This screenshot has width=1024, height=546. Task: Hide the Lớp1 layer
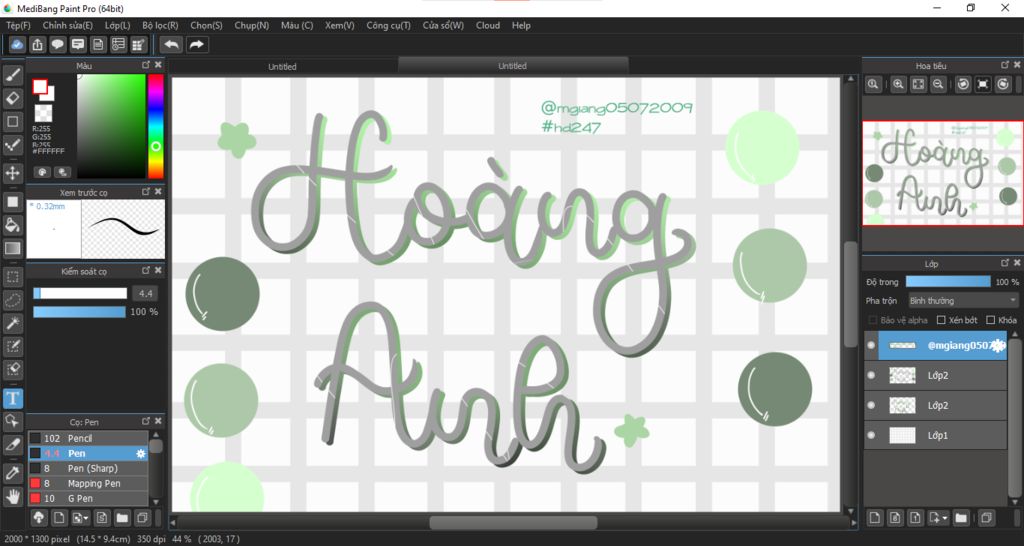click(x=871, y=435)
